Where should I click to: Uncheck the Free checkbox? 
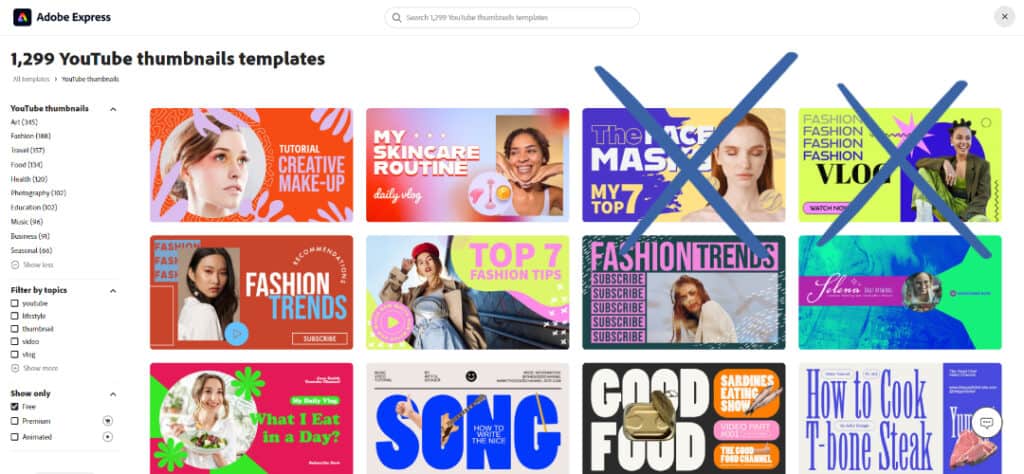15,407
